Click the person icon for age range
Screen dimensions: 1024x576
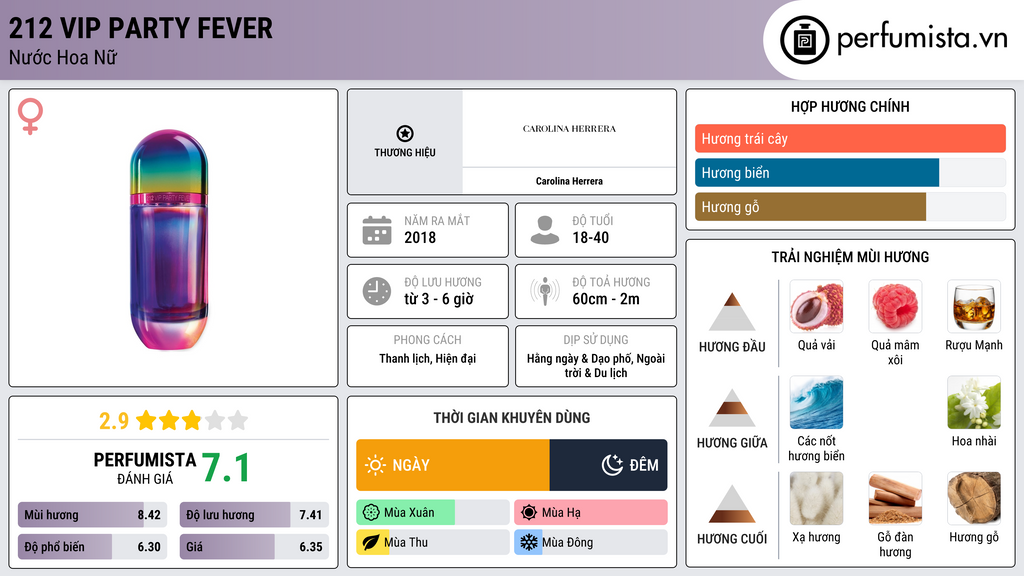(545, 230)
